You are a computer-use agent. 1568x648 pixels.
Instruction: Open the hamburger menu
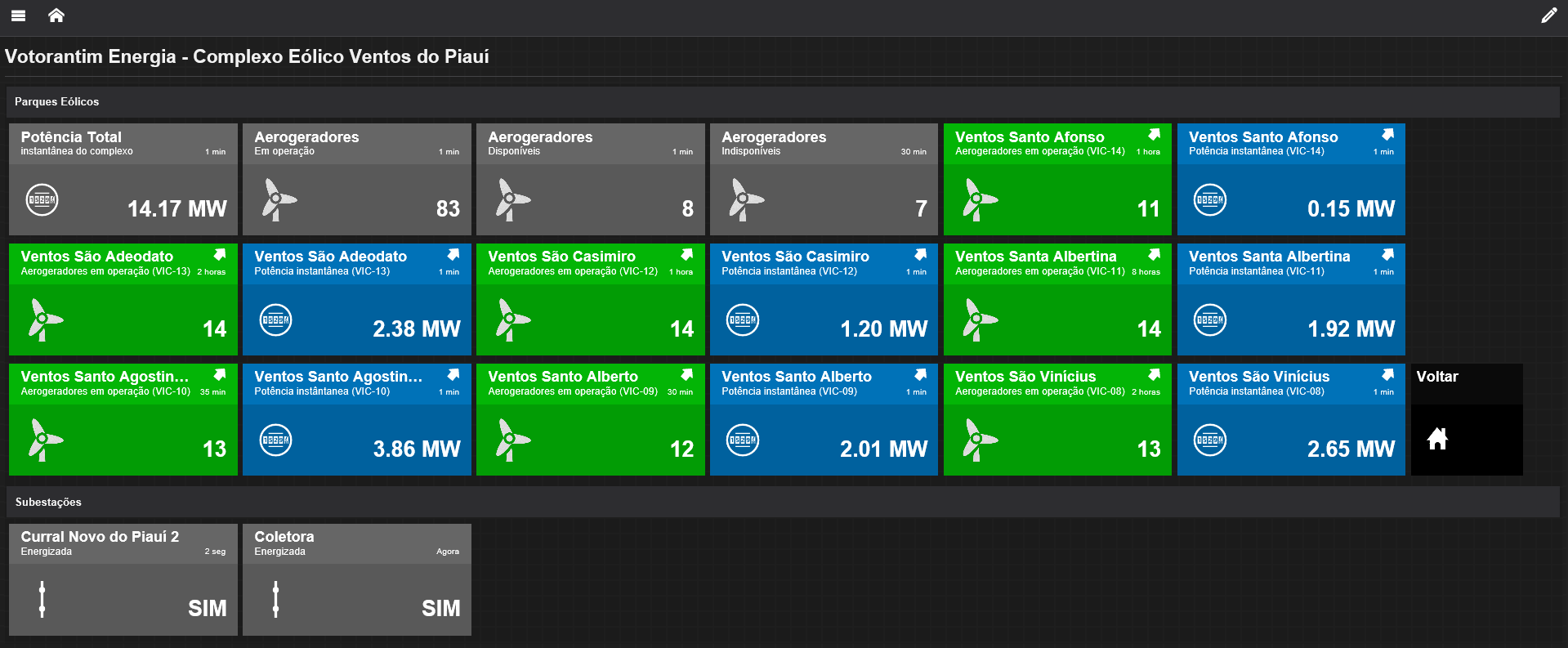click(x=18, y=16)
